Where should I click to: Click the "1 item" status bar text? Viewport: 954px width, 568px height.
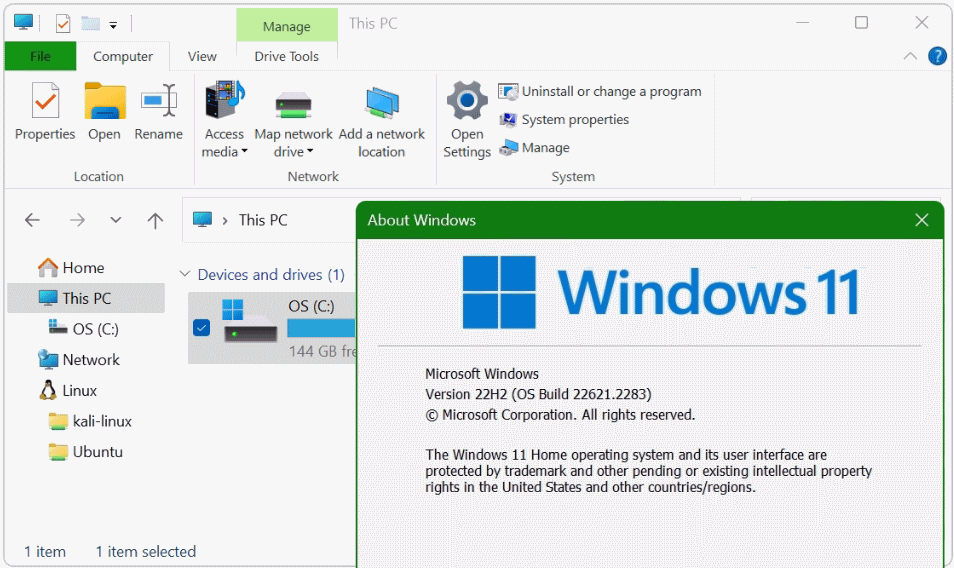coord(45,552)
